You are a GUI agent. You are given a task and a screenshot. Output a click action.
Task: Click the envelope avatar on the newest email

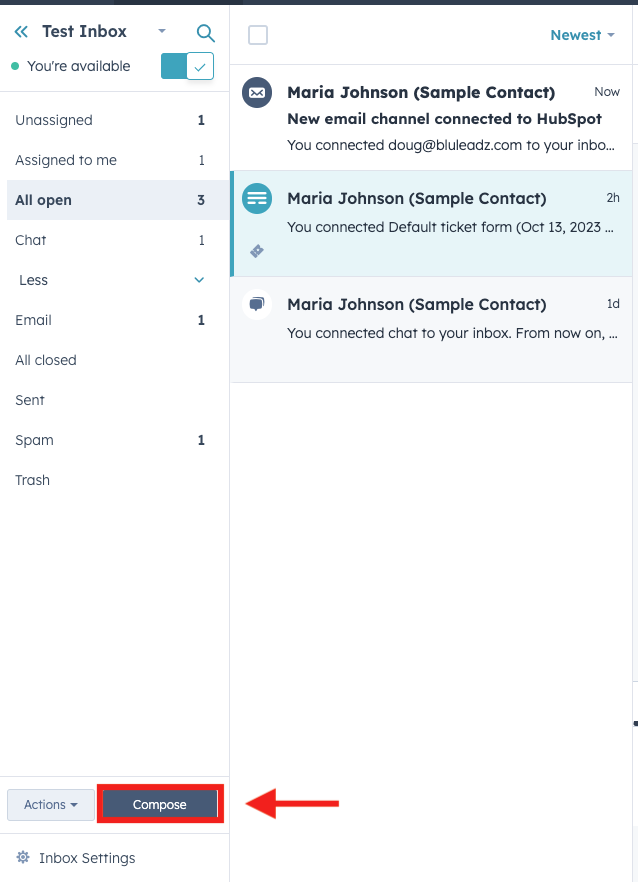[x=257, y=93]
